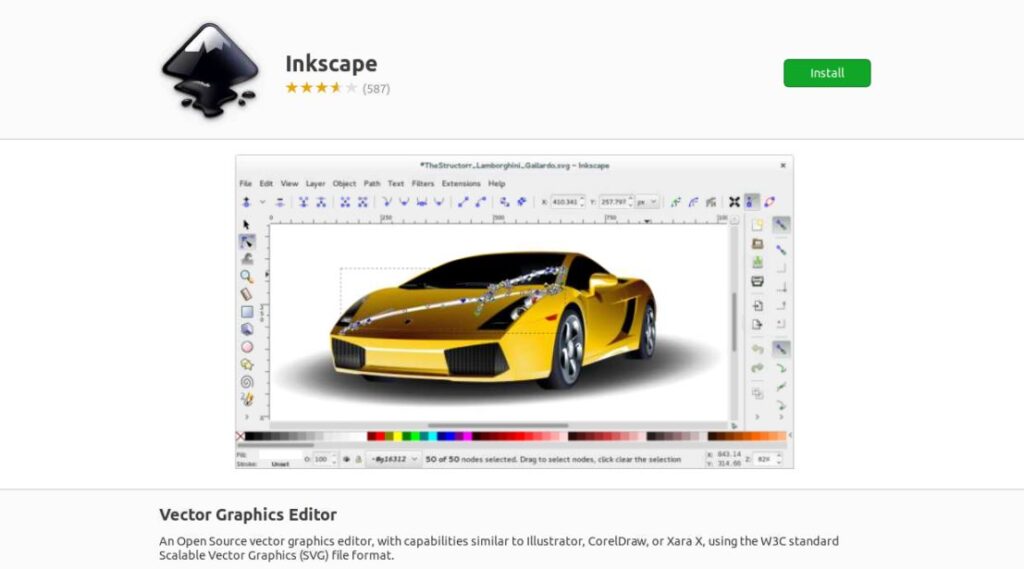The image size is (1024, 569).
Task: Toggle show Bezier handles of nodes
Action: coord(752,203)
